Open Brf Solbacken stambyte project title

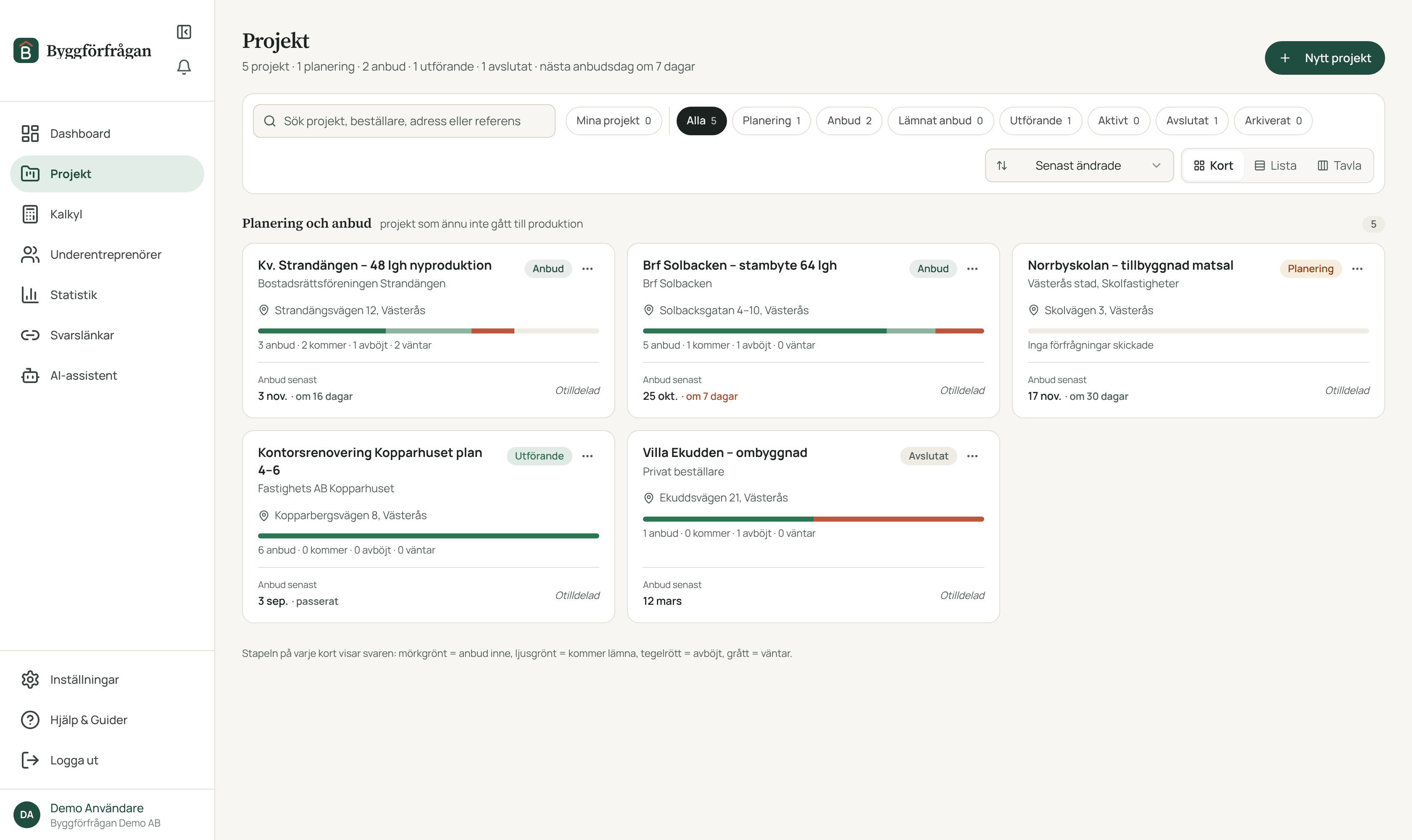coord(739,265)
